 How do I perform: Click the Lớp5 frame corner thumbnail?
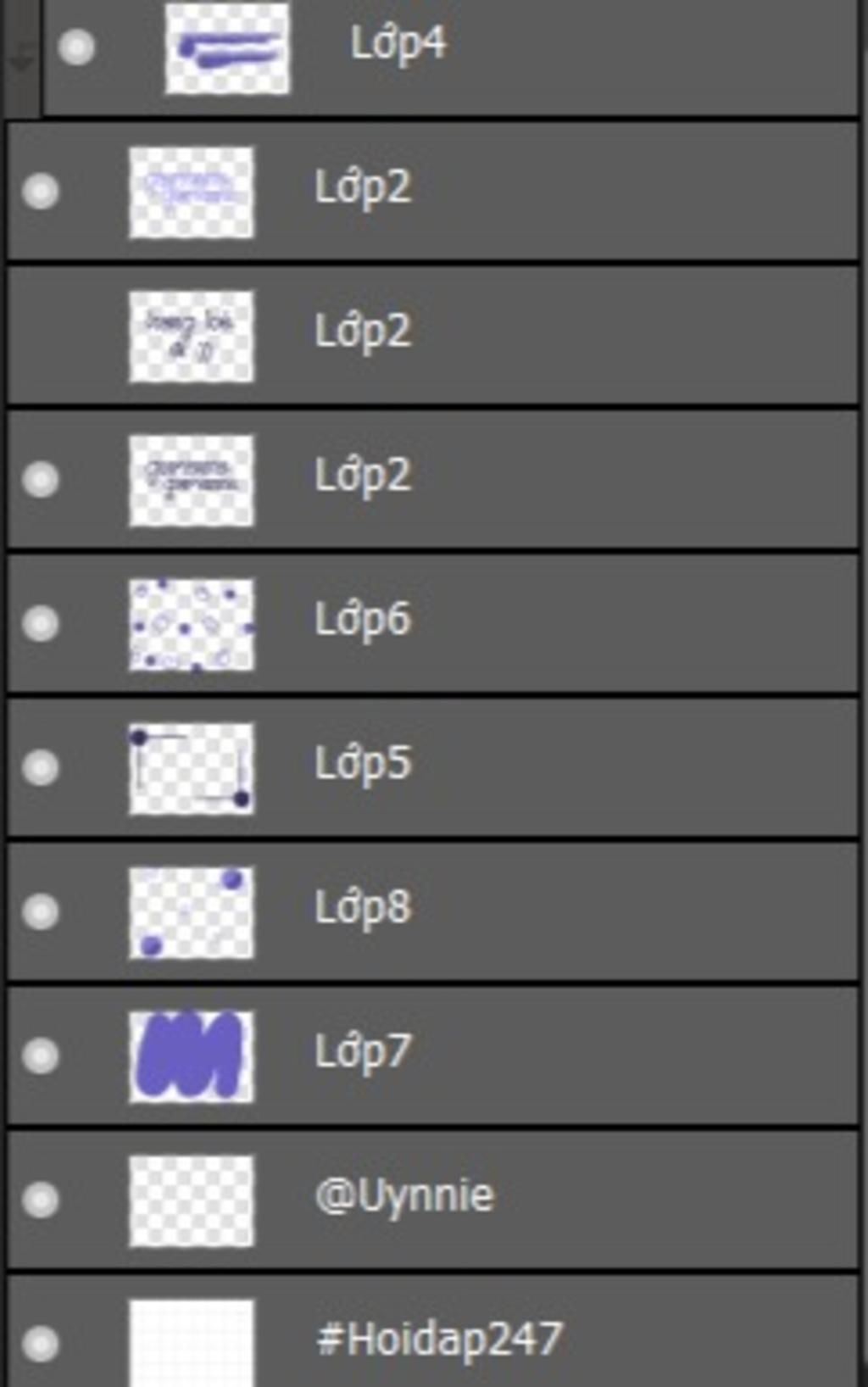191,769
